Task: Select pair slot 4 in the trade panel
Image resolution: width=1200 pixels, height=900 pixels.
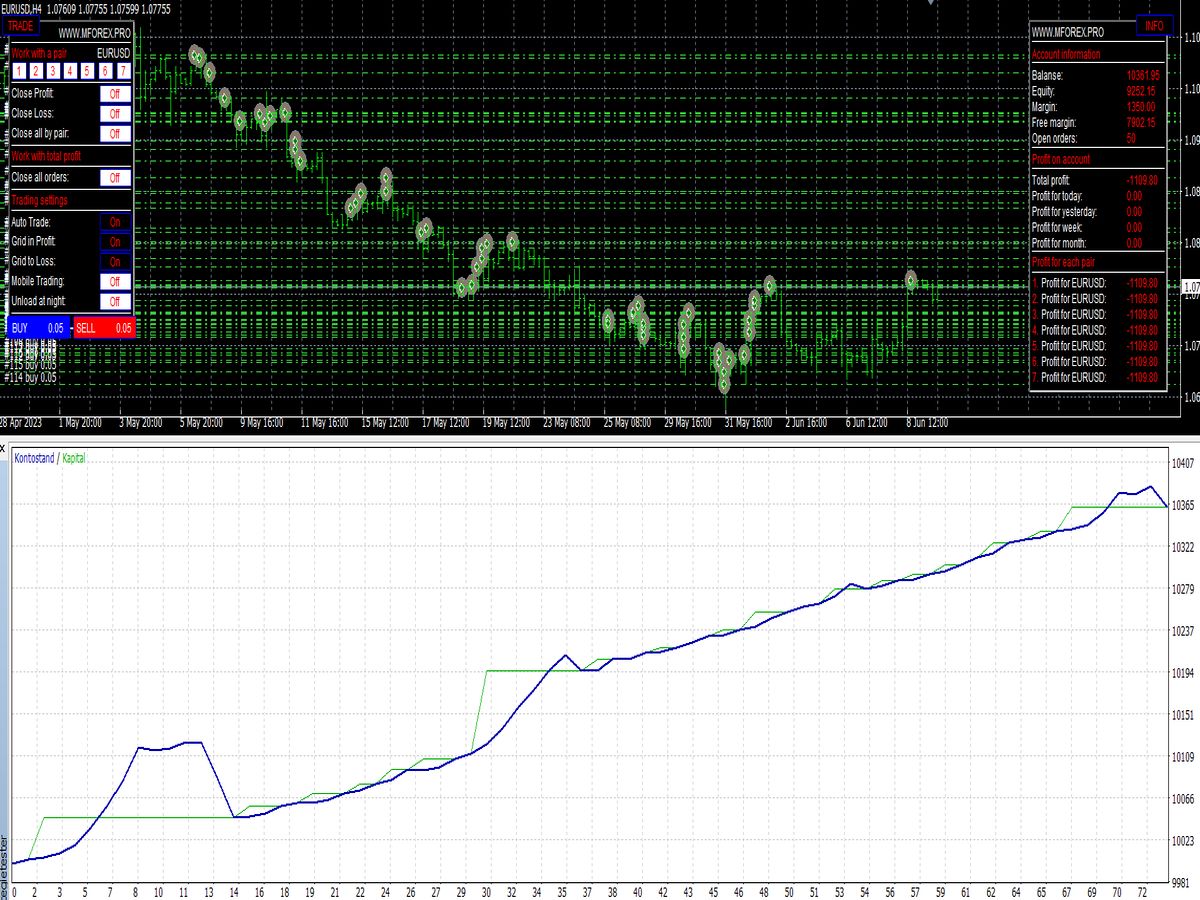Action: 70,71
